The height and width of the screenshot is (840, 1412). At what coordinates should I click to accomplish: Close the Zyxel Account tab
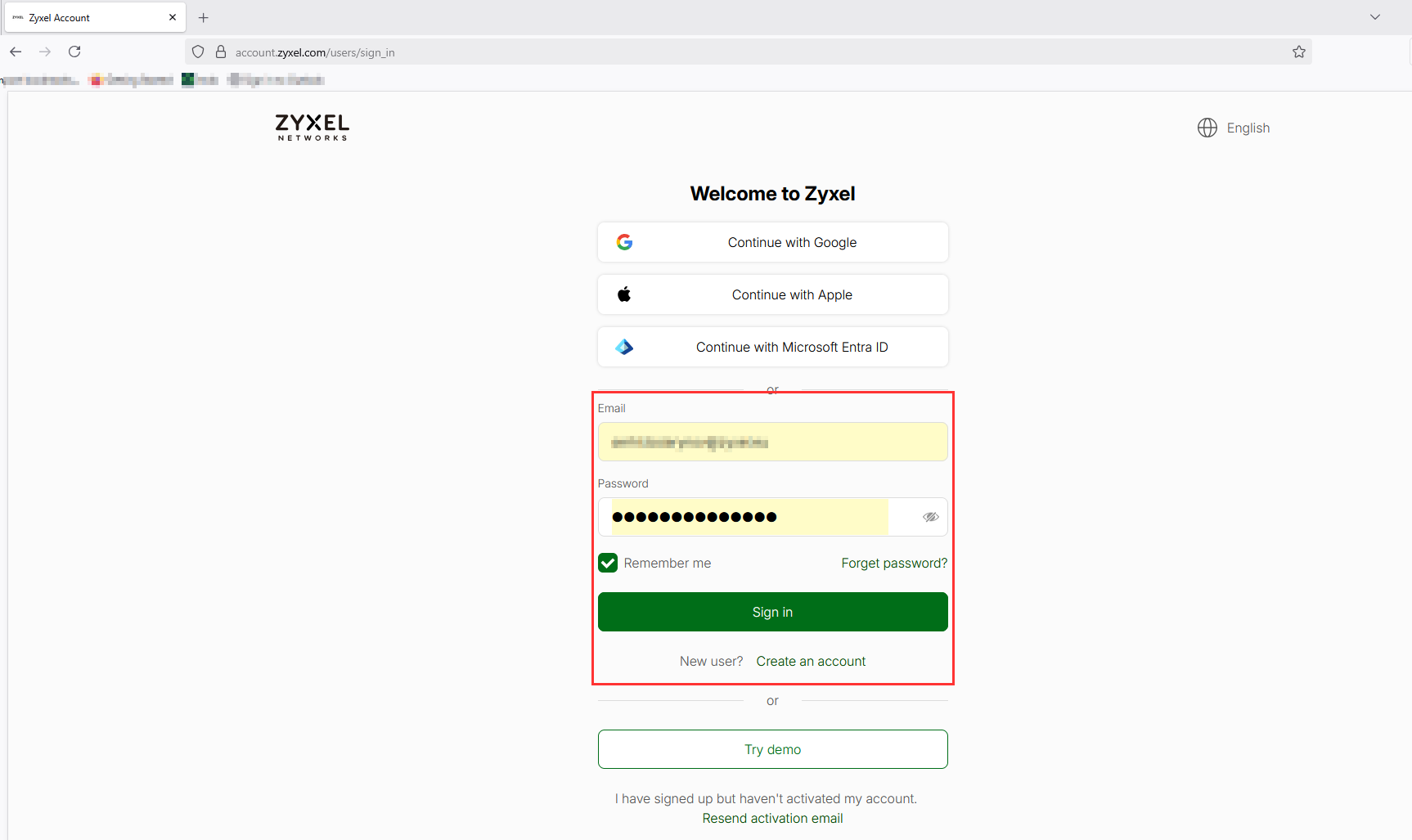click(173, 17)
